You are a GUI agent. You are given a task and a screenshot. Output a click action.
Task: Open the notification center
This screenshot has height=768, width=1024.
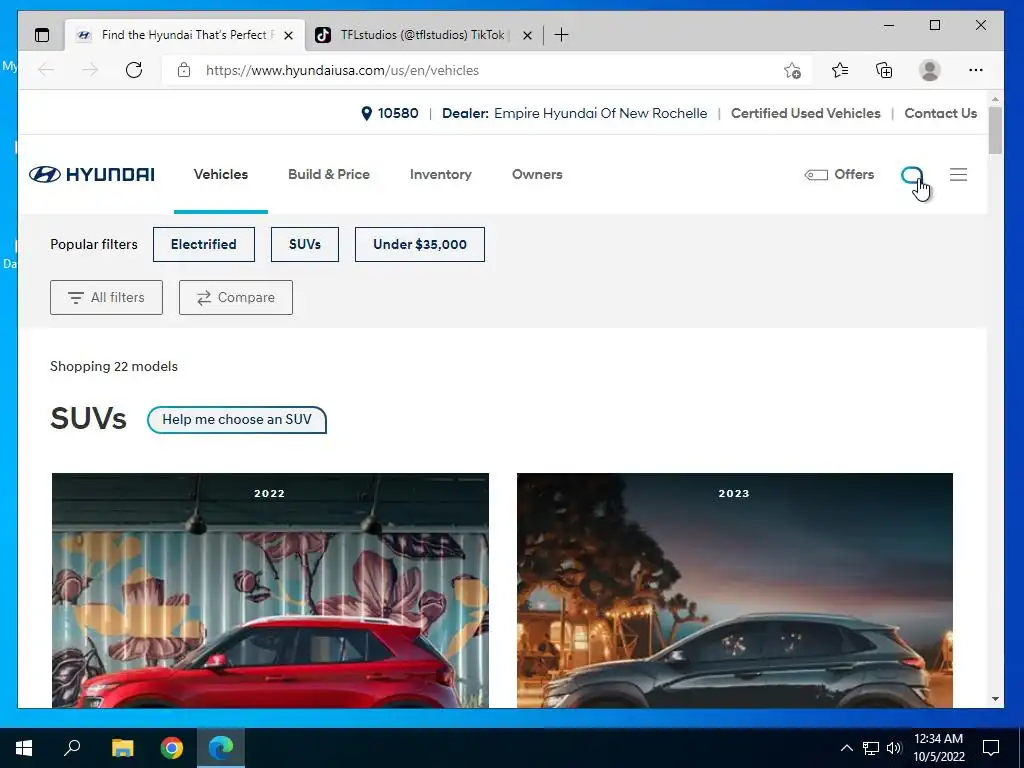pyautogui.click(x=991, y=748)
